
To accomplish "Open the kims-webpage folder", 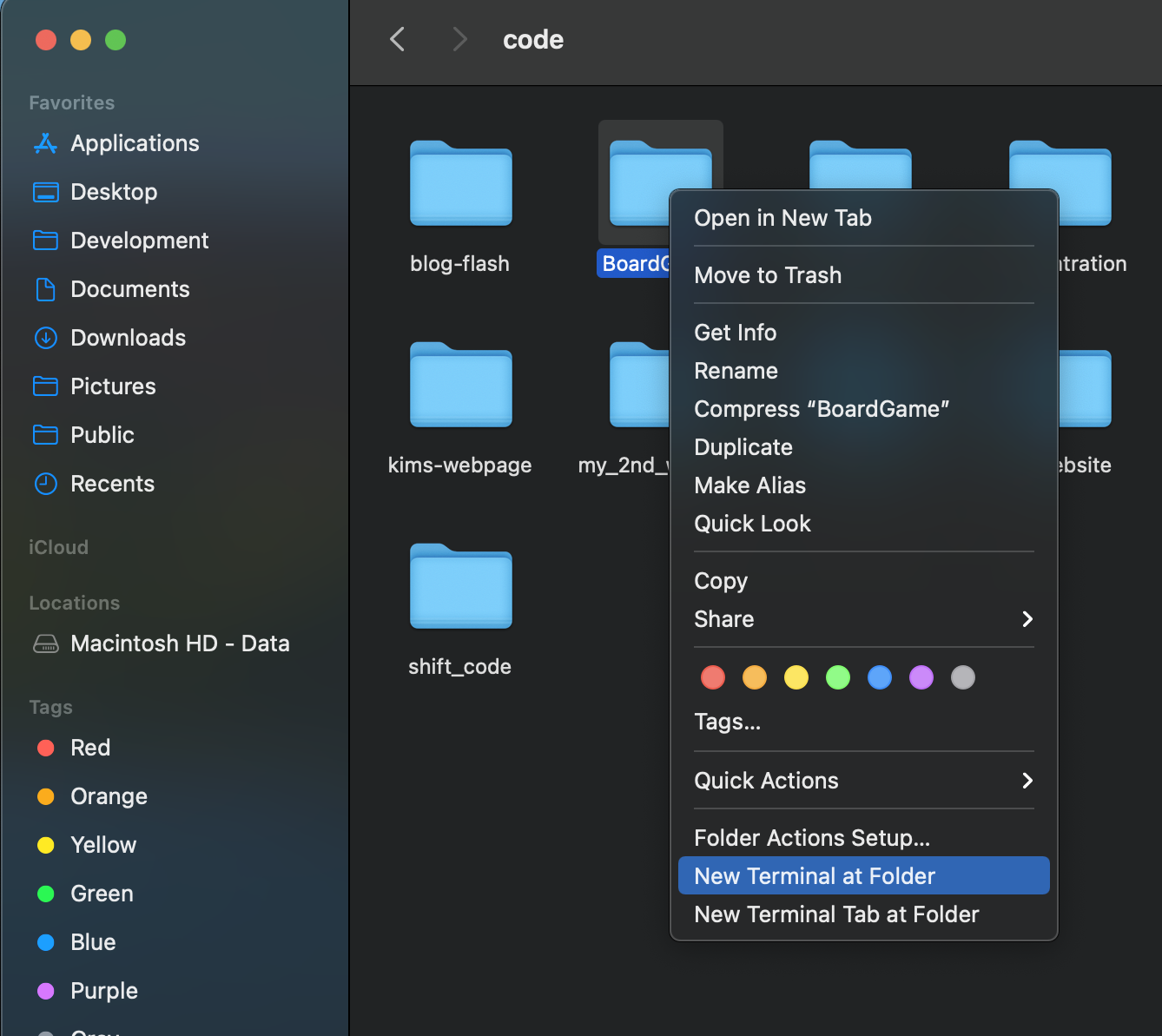I will coord(460,386).
